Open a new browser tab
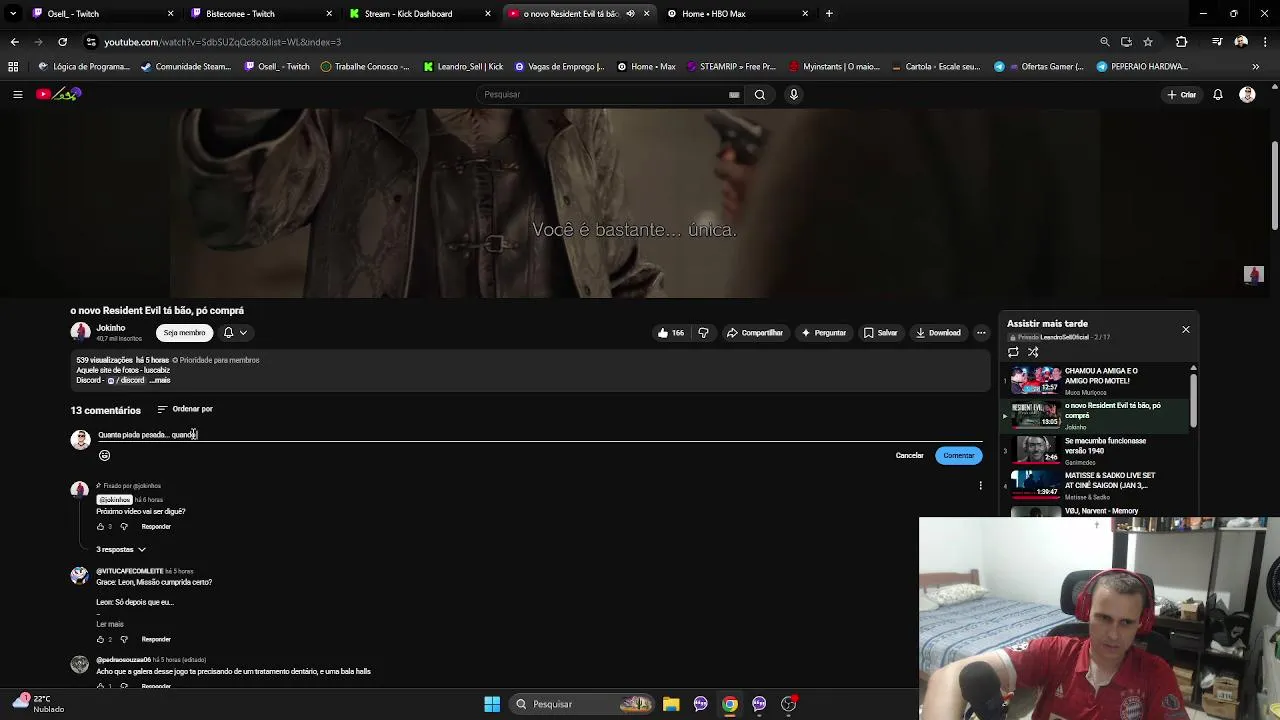The height and width of the screenshot is (720, 1280). [x=829, y=14]
